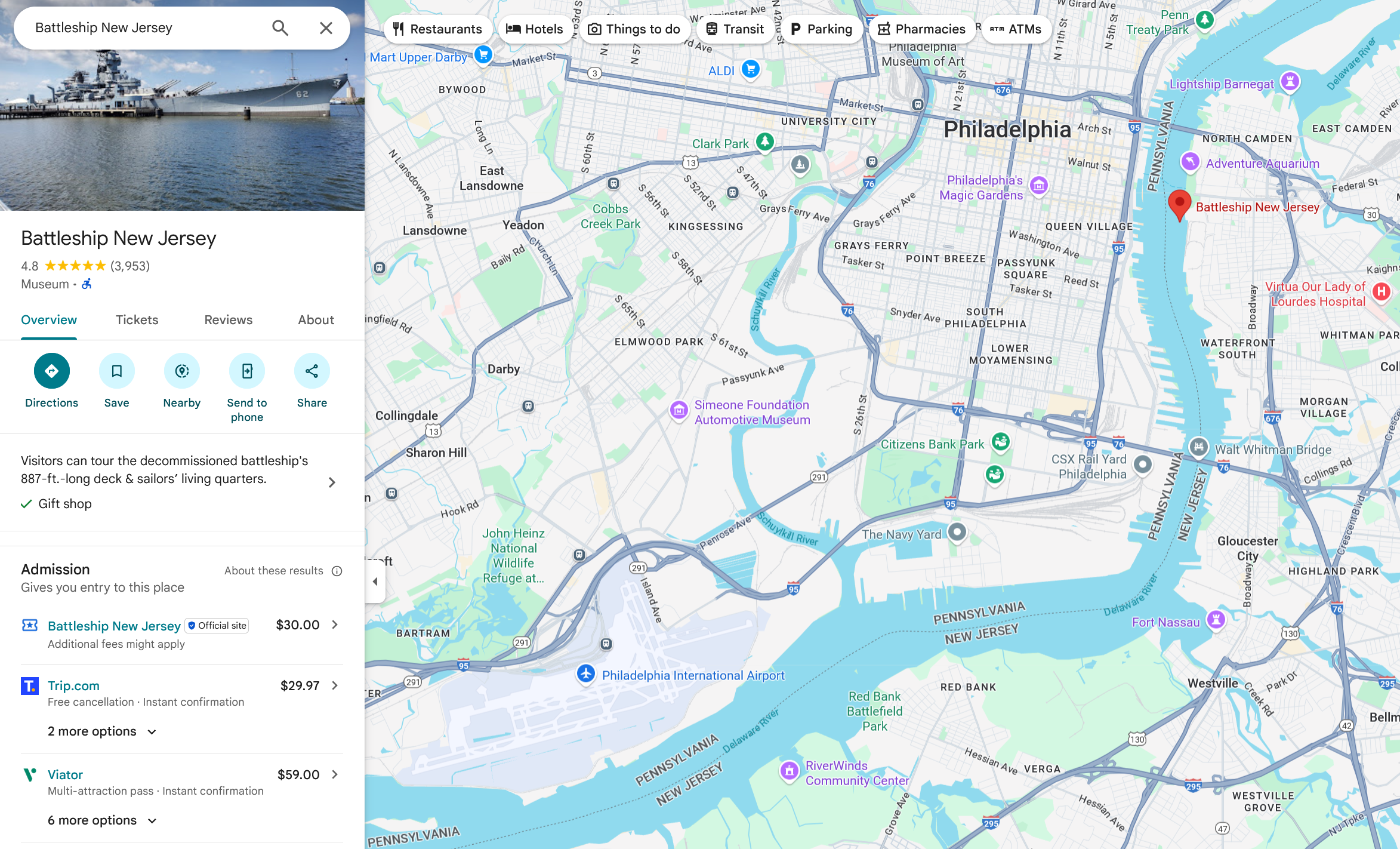1400x849 pixels.
Task: Select the ATMs chip
Action: [x=1016, y=29]
